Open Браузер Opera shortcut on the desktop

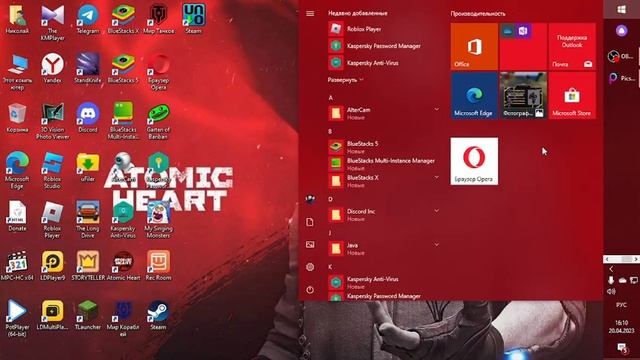tap(158, 72)
